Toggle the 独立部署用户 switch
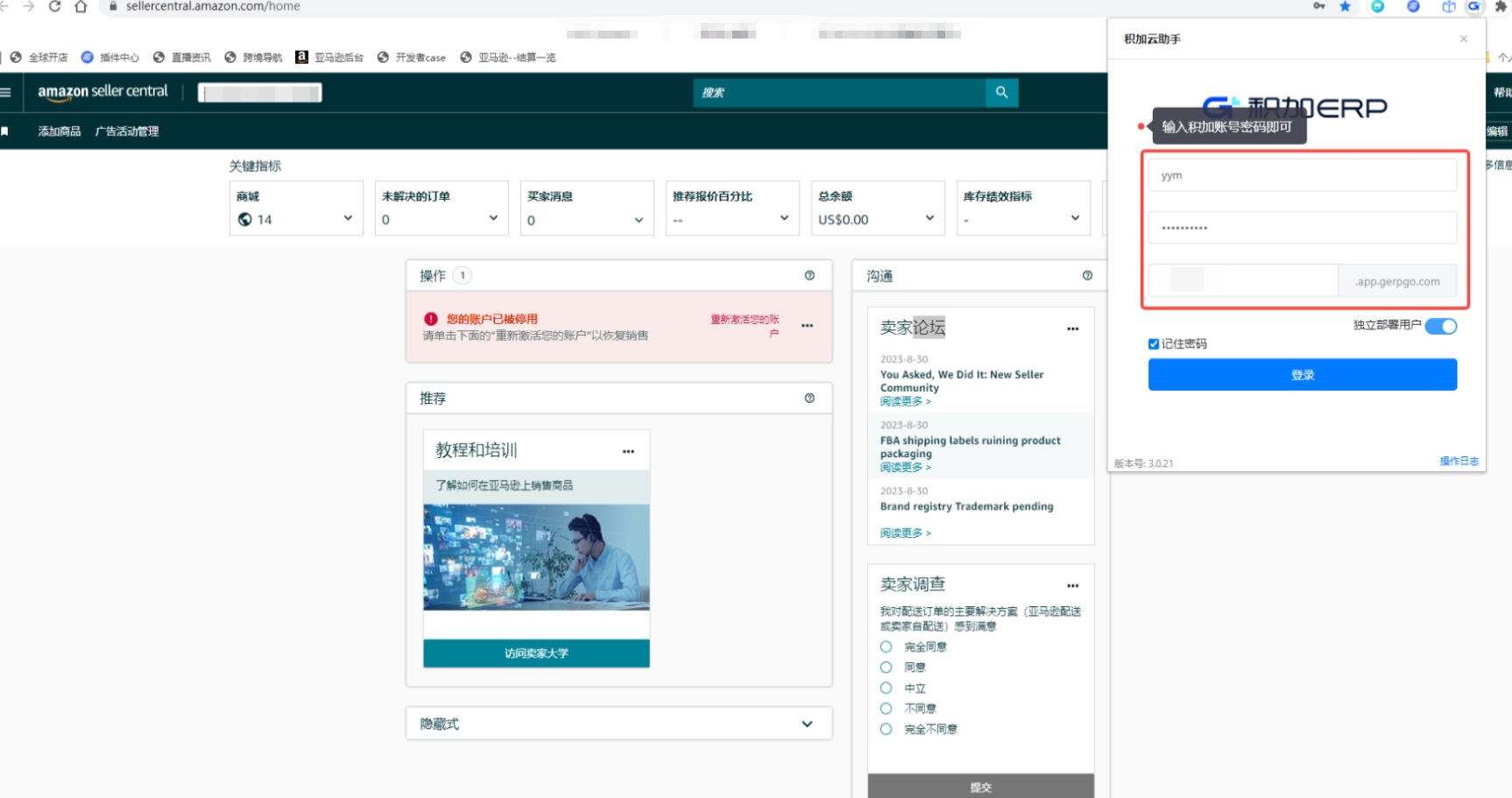 tap(1440, 326)
